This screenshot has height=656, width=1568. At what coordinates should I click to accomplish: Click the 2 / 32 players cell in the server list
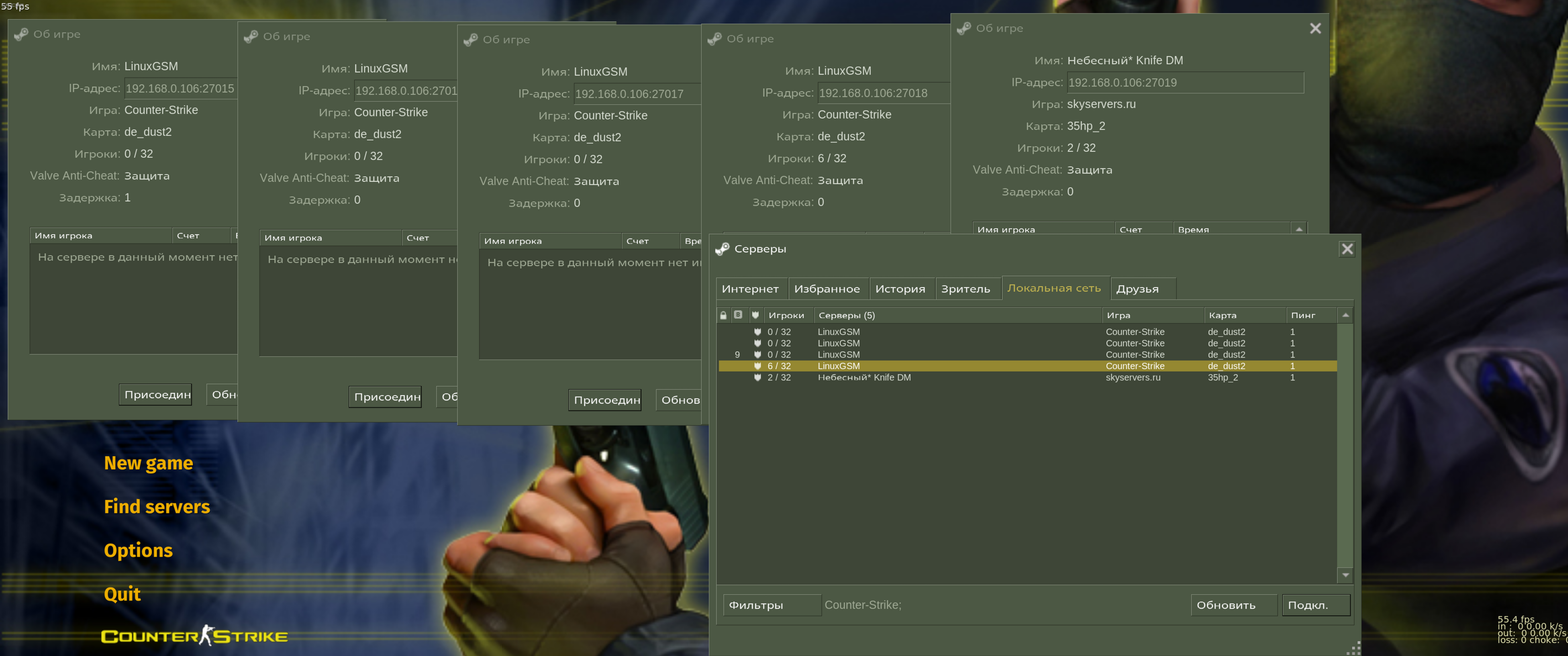pyautogui.click(x=779, y=377)
